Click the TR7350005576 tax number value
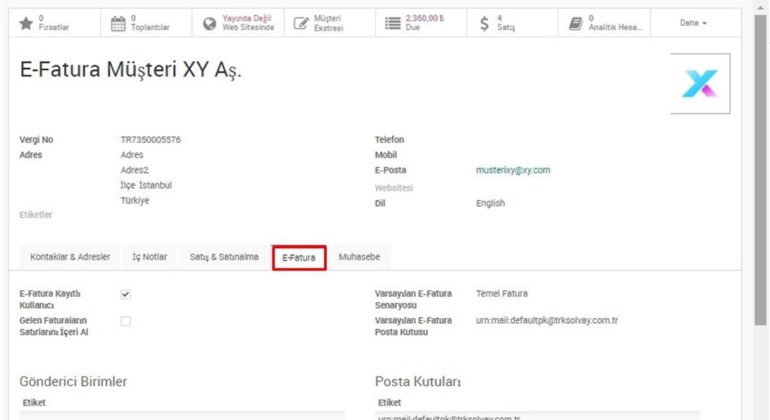This screenshot has height=420, width=770. pyautogui.click(x=150, y=140)
